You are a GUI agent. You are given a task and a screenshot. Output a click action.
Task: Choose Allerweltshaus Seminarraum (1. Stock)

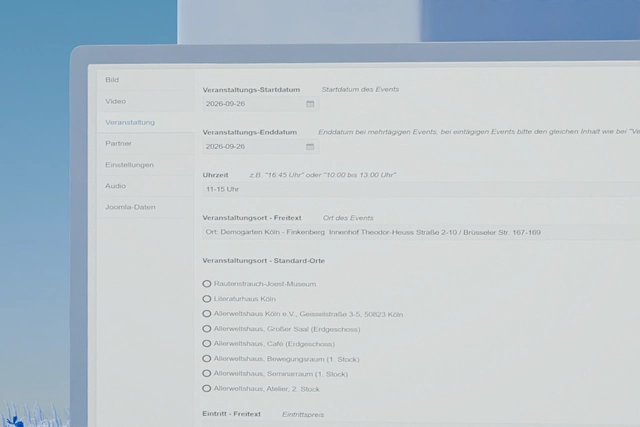coord(207,374)
